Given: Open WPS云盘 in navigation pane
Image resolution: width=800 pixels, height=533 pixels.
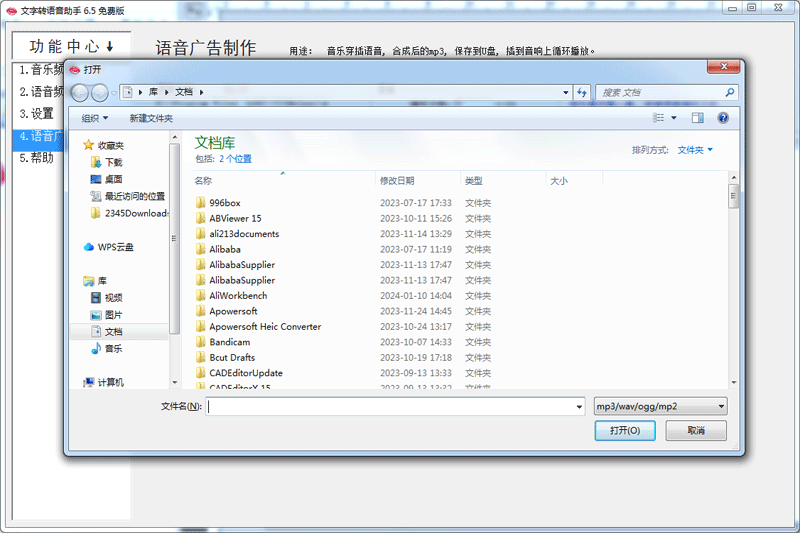Looking at the screenshot, I should (109, 247).
